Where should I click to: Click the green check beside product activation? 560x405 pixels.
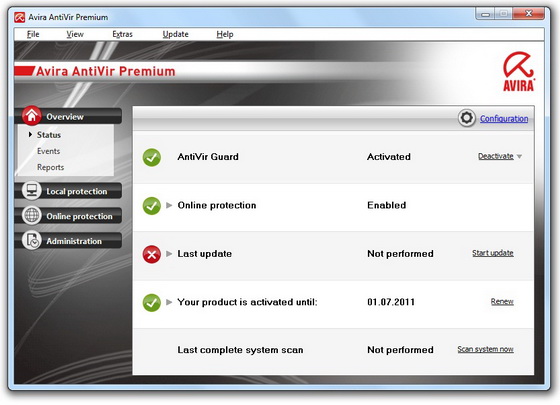coord(152,303)
